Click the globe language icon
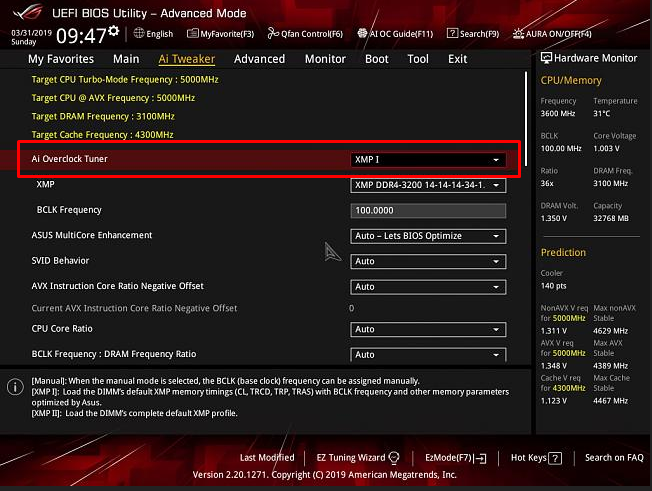This screenshot has width=652, height=491. (139, 33)
